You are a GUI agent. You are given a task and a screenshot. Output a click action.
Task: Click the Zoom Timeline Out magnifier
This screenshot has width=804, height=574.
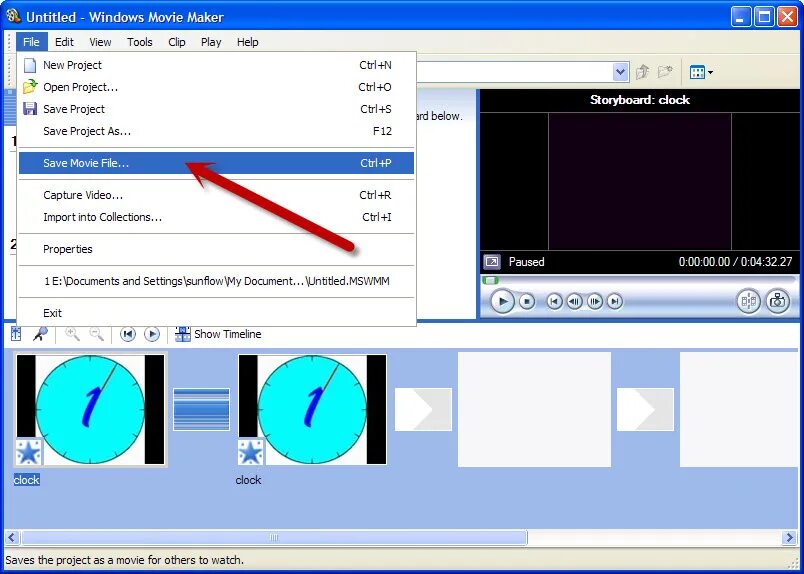[x=96, y=334]
